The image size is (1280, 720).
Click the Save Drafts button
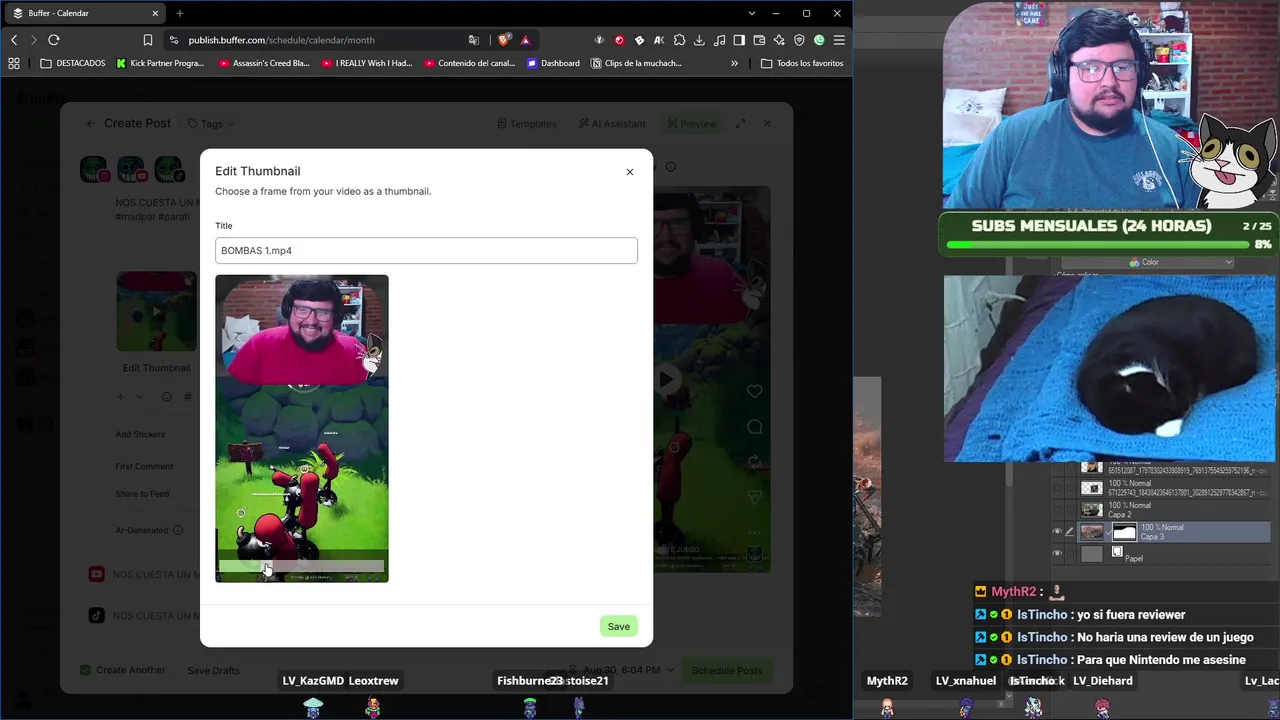click(213, 670)
